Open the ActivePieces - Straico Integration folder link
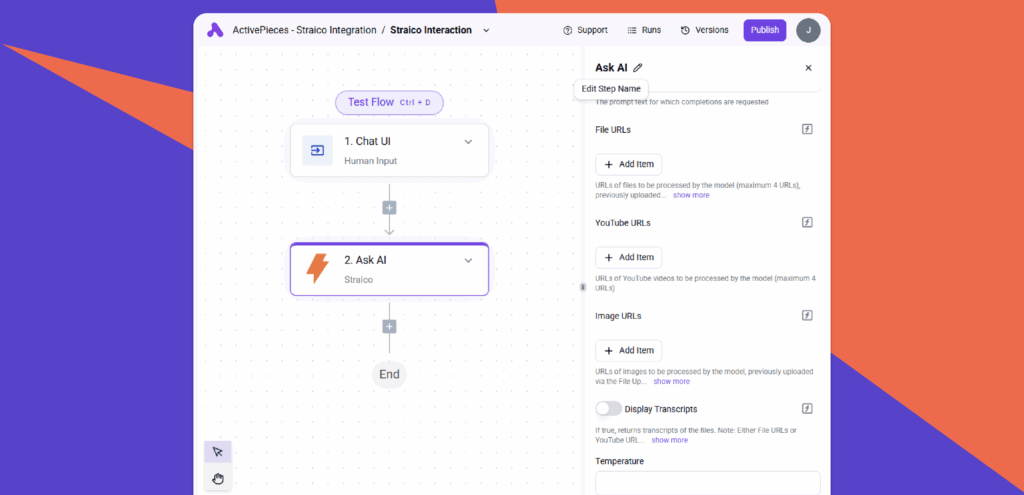The width and height of the screenshot is (1024, 495). 304,30
